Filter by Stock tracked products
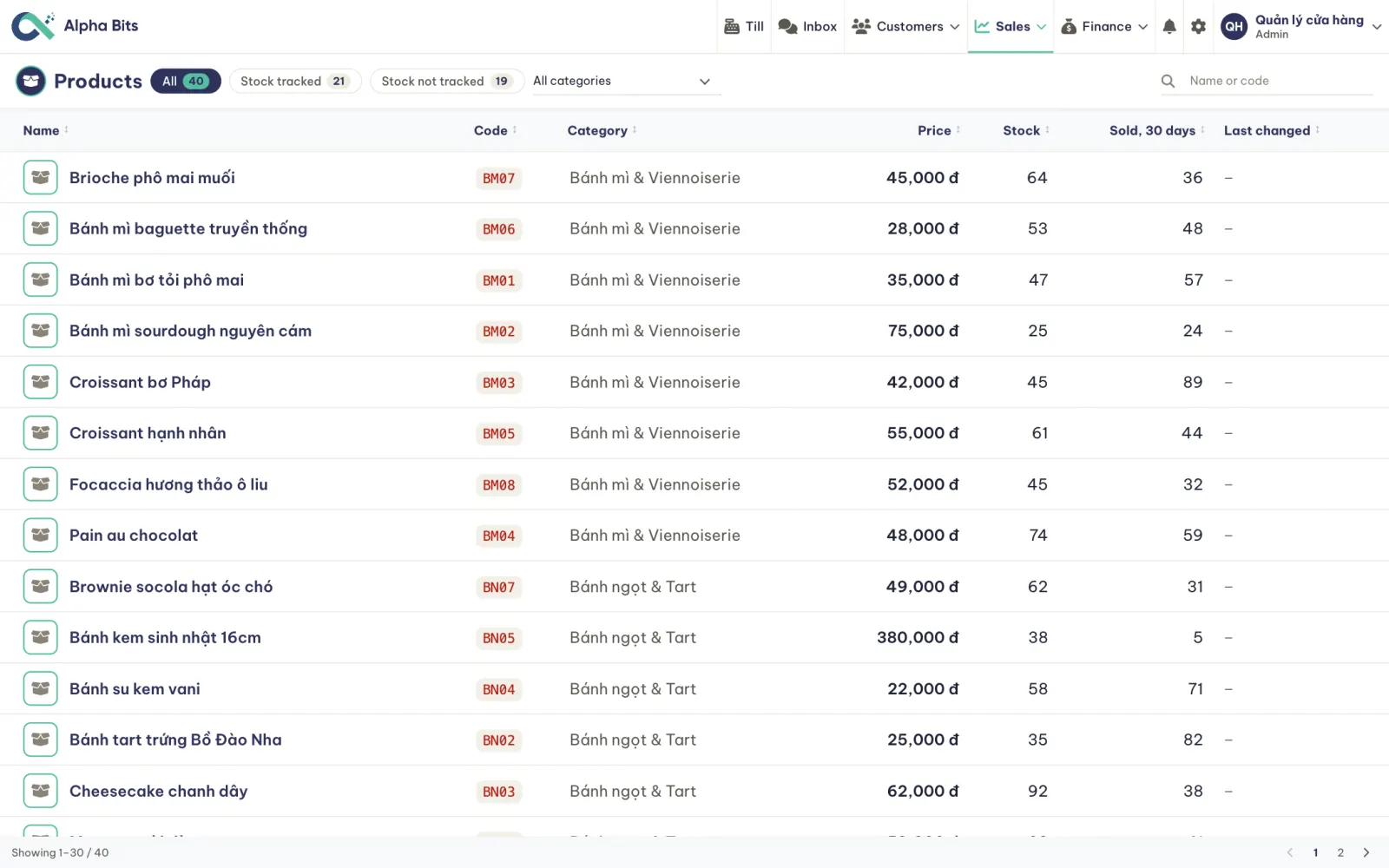 click(x=295, y=81)
